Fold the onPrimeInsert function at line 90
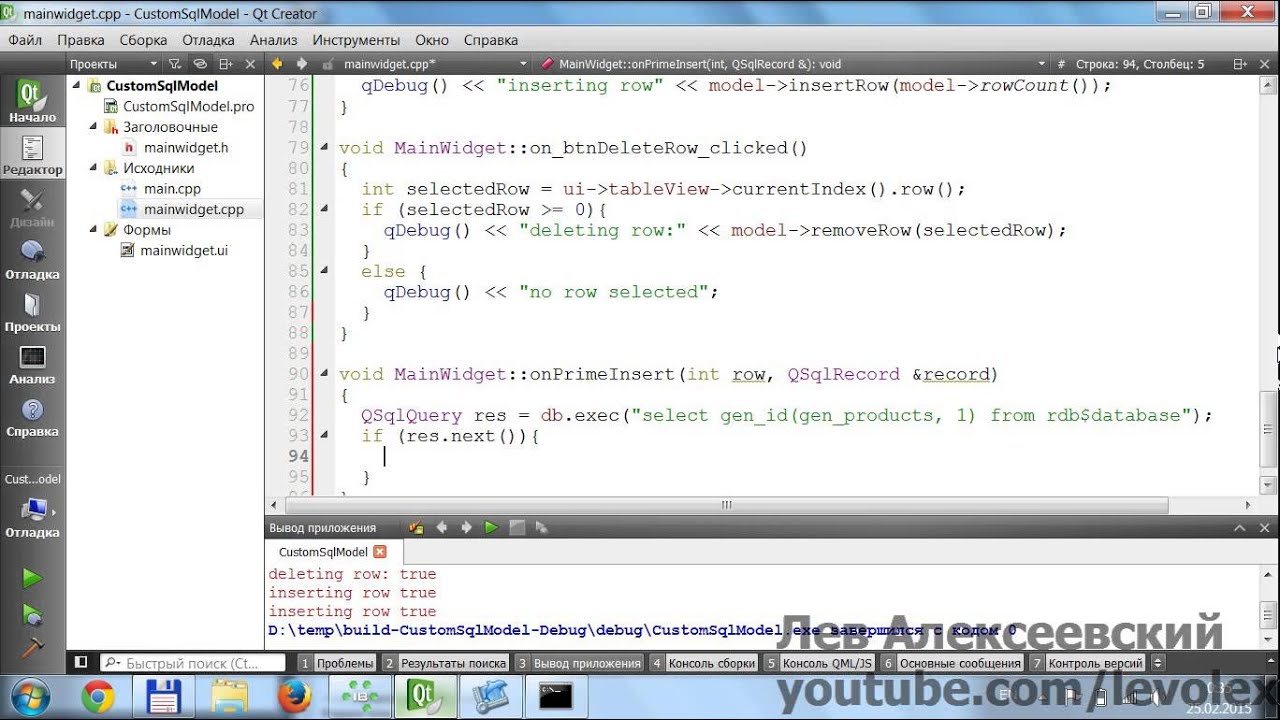The width and height of the screenshot is (1280, 720). point(325,374)
